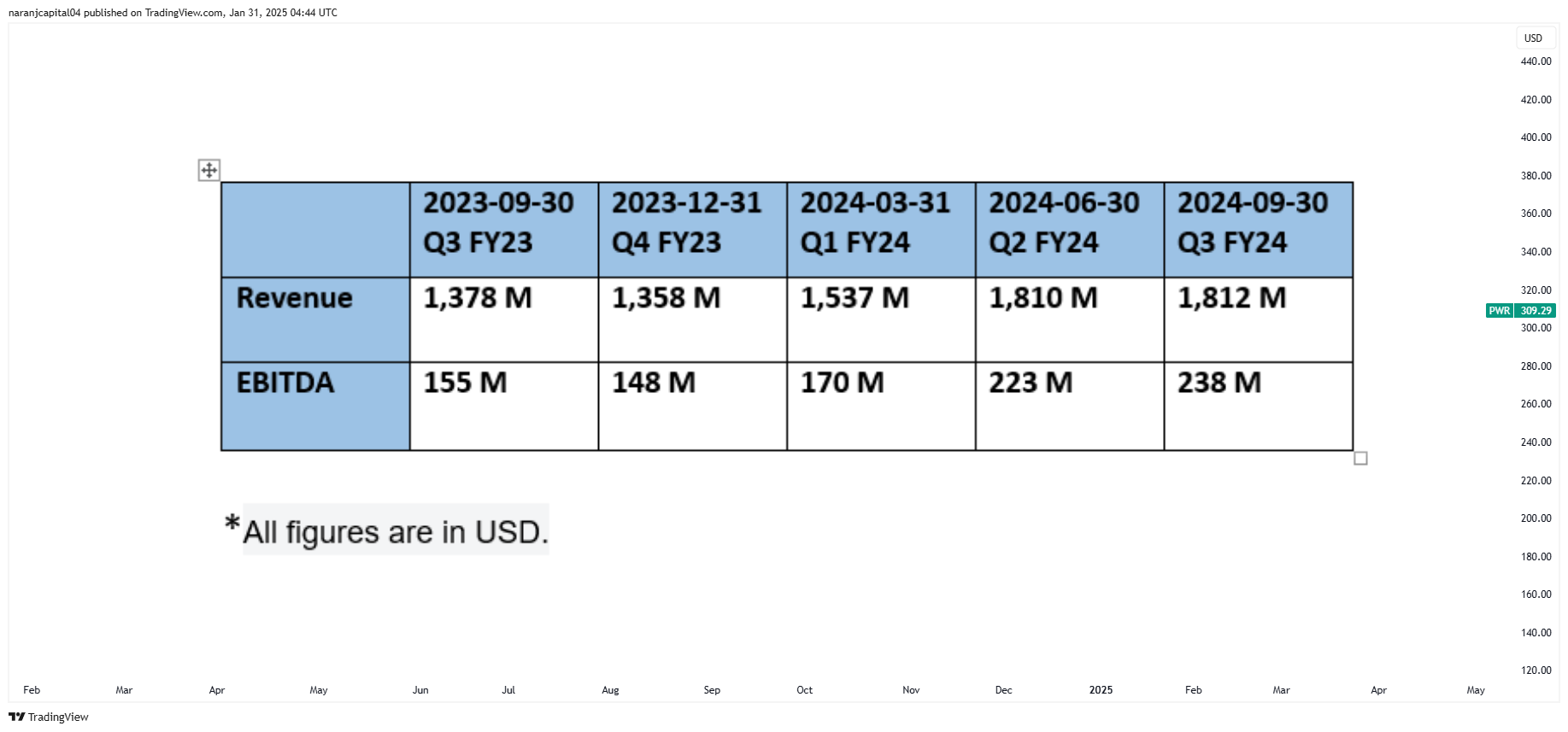The image size is (1568, 732).
Task: Click the 1,537 M revenue cell
Action: (x=881, y=319)
